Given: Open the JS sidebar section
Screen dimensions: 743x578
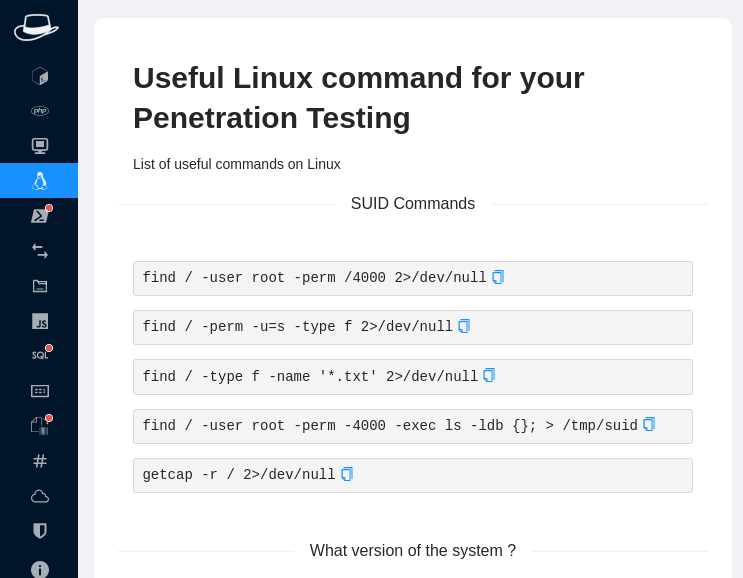Looking at the screenshot, I should click(40, 321).
